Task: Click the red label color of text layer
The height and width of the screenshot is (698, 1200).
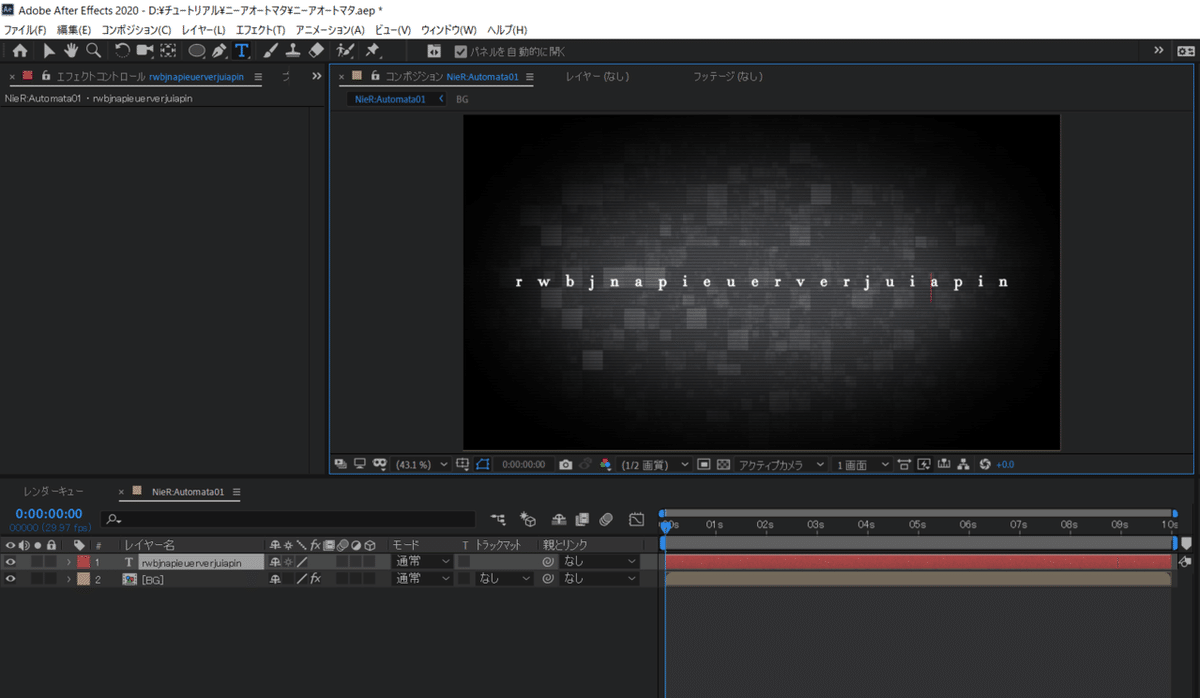Action: click(x=84, y=562)
